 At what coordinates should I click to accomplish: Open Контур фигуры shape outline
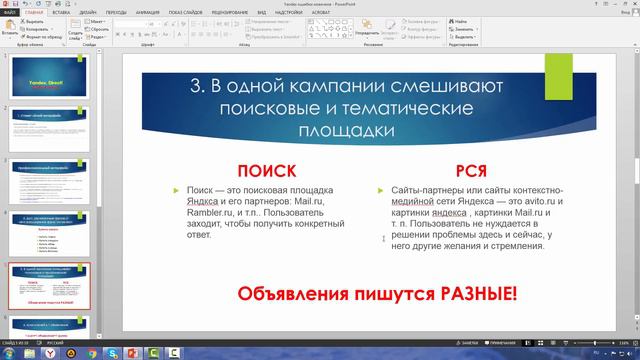(x=420, y=29)
